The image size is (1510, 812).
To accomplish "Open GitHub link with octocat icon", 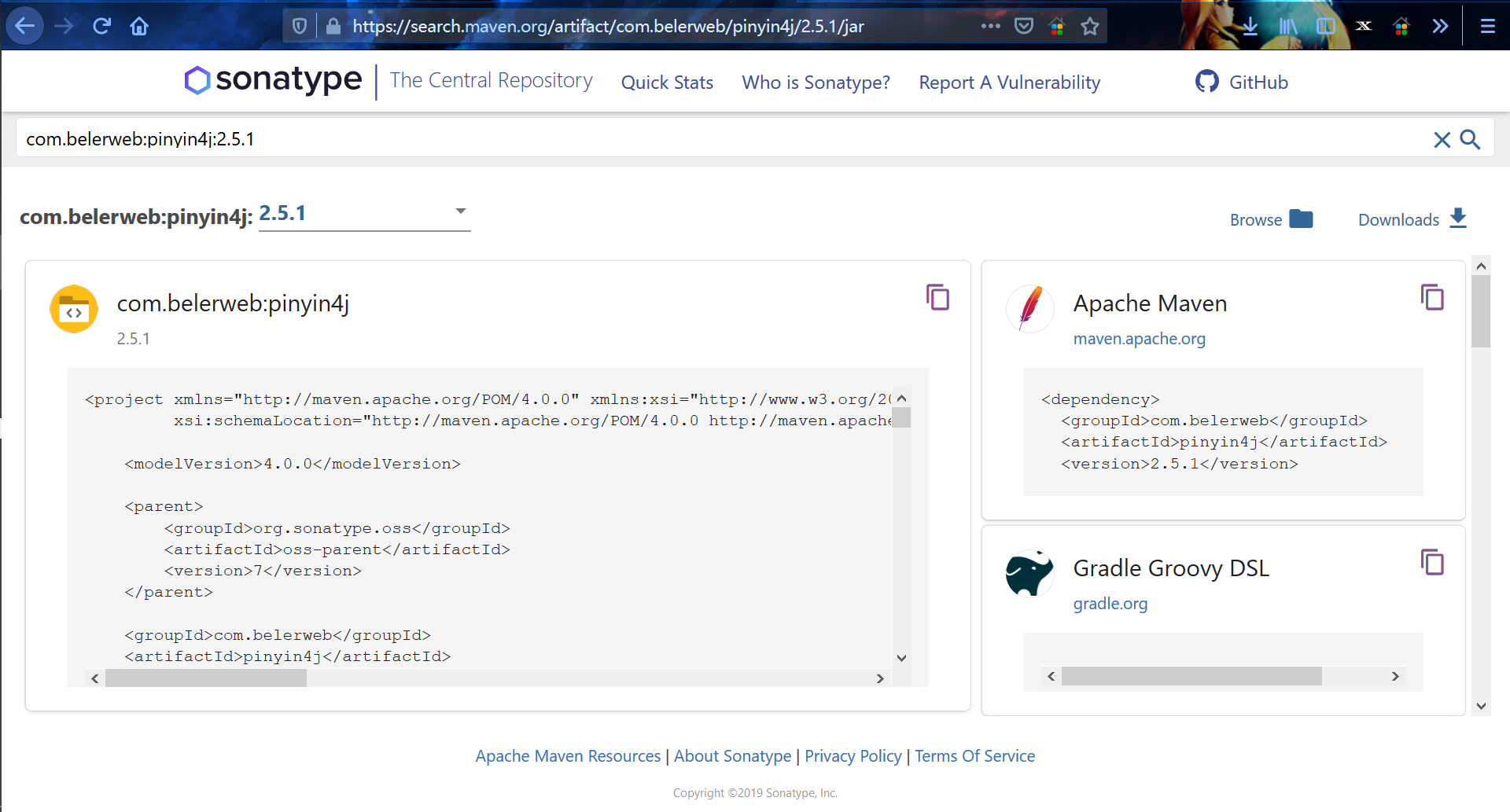I will pyautogui.click(x=1241, y=82).
